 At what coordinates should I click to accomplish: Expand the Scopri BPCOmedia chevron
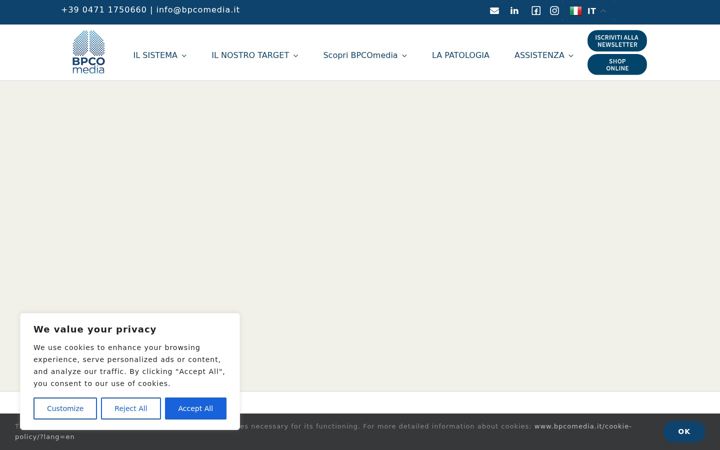coord(405,56)
